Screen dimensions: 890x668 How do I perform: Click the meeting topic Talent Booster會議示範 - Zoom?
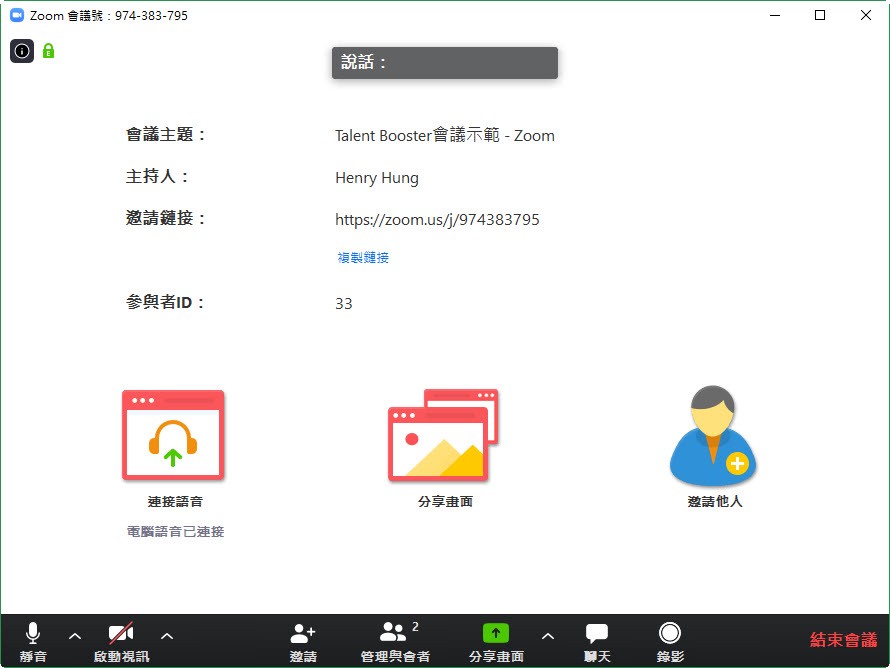click(x=445, y=136)
